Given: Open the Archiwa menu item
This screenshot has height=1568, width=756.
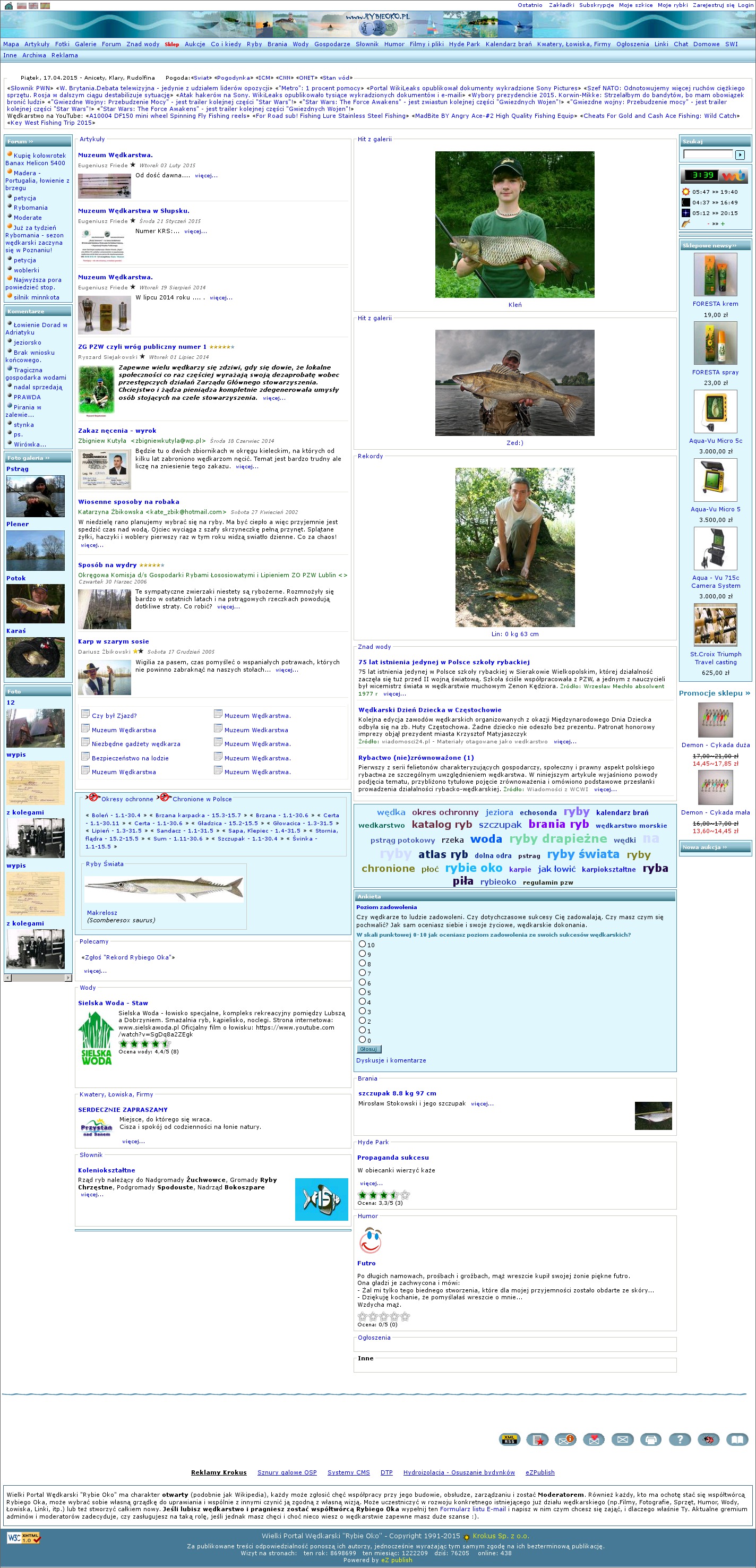Looking at the screenshot, I should pyautogui.click(x=34, y=55).
